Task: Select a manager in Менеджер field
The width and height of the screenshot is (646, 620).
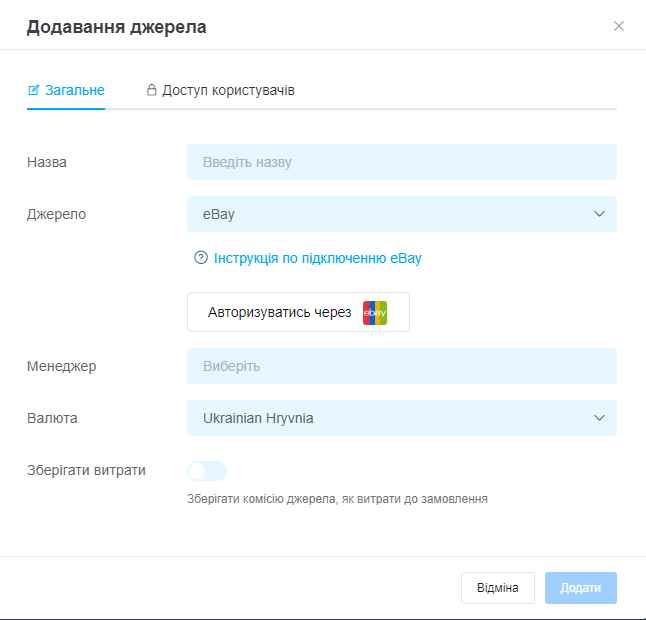Action: tap(401, 366)
